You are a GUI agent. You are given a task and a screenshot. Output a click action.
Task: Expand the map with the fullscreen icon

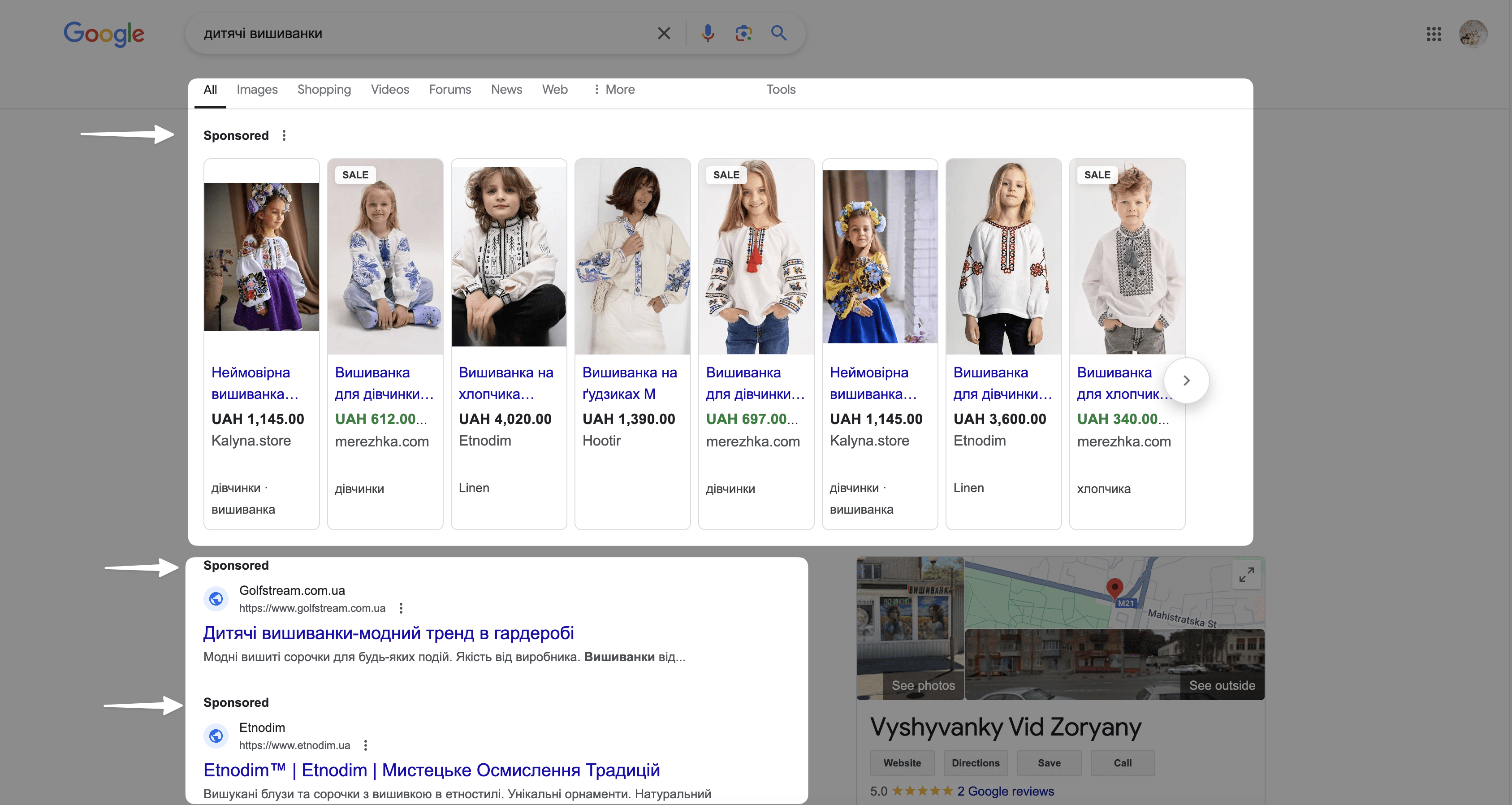1246,574
